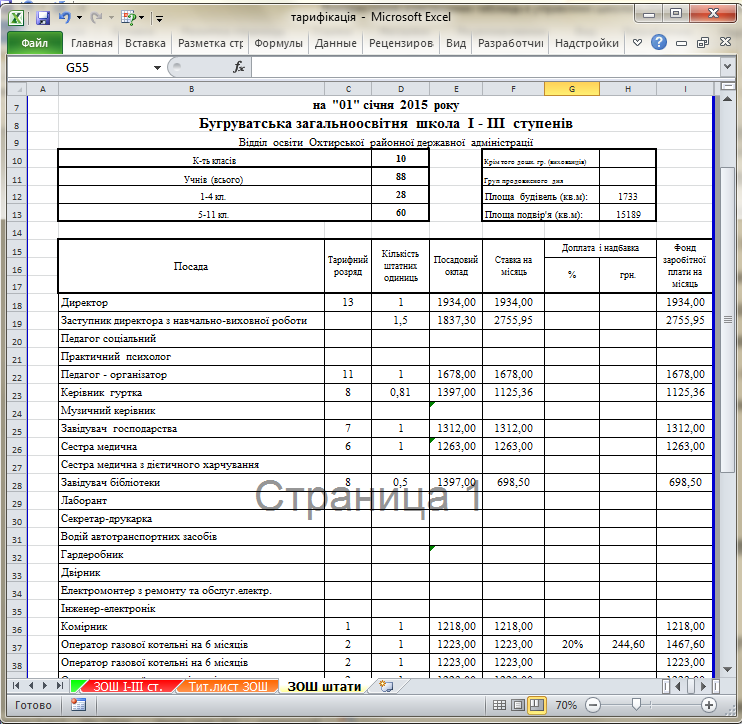
Task: Click the Save icon in quick access toolbar
Action: click(43, 18)
